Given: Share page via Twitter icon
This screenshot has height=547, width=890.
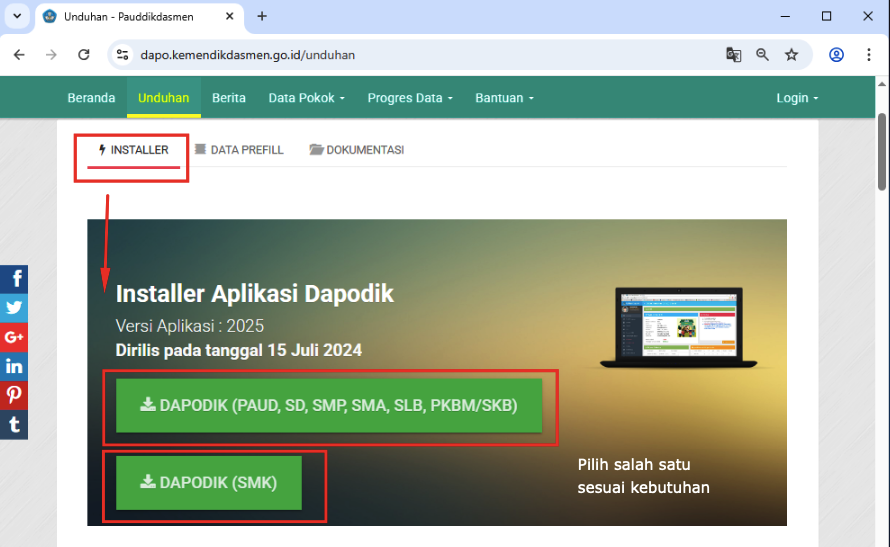Looking at the screenshot, I should pyautogui.click(x=14, y=308).
